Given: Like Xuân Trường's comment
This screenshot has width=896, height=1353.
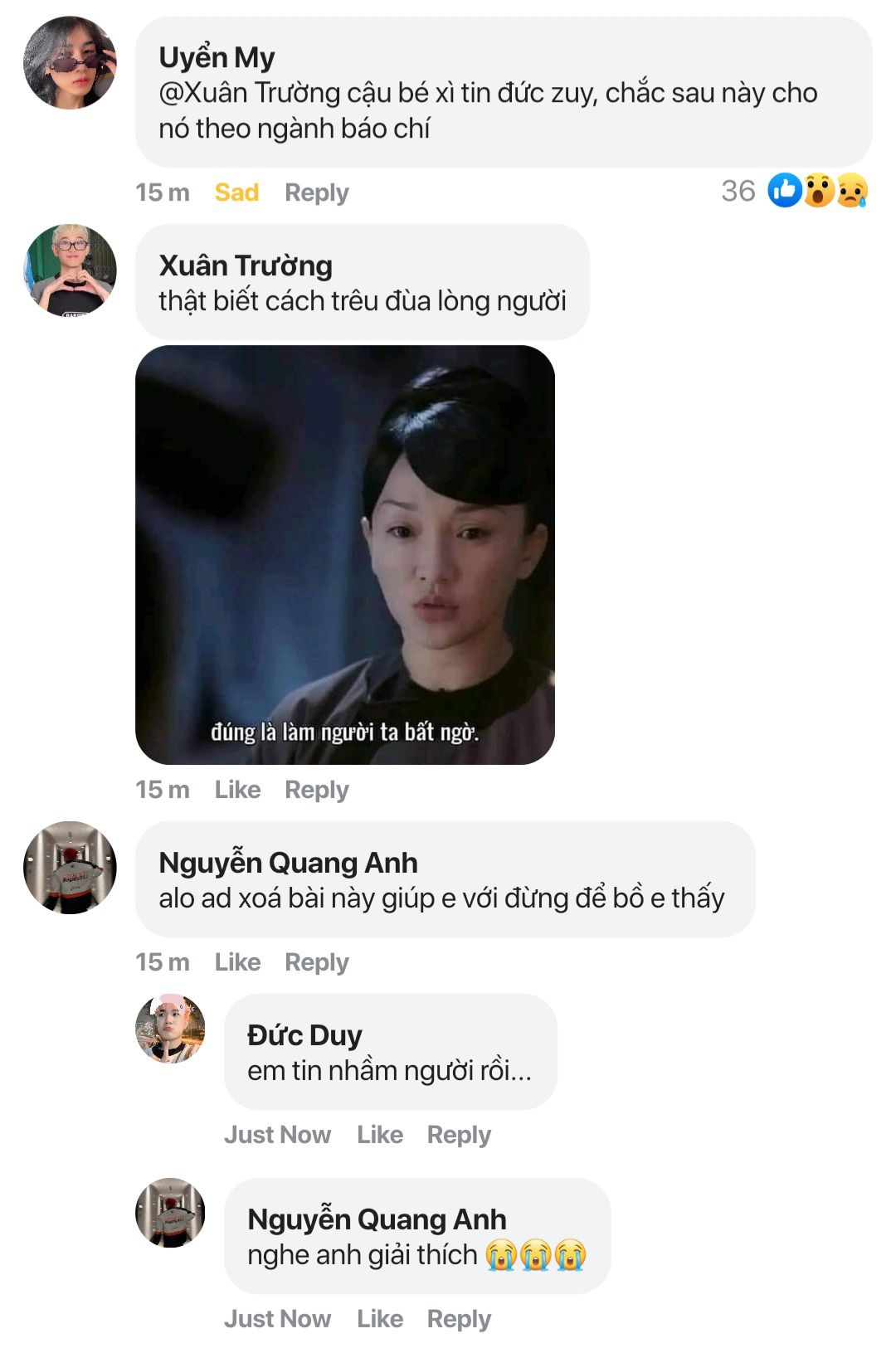Looking at the screenshot, I should point(237,790).
